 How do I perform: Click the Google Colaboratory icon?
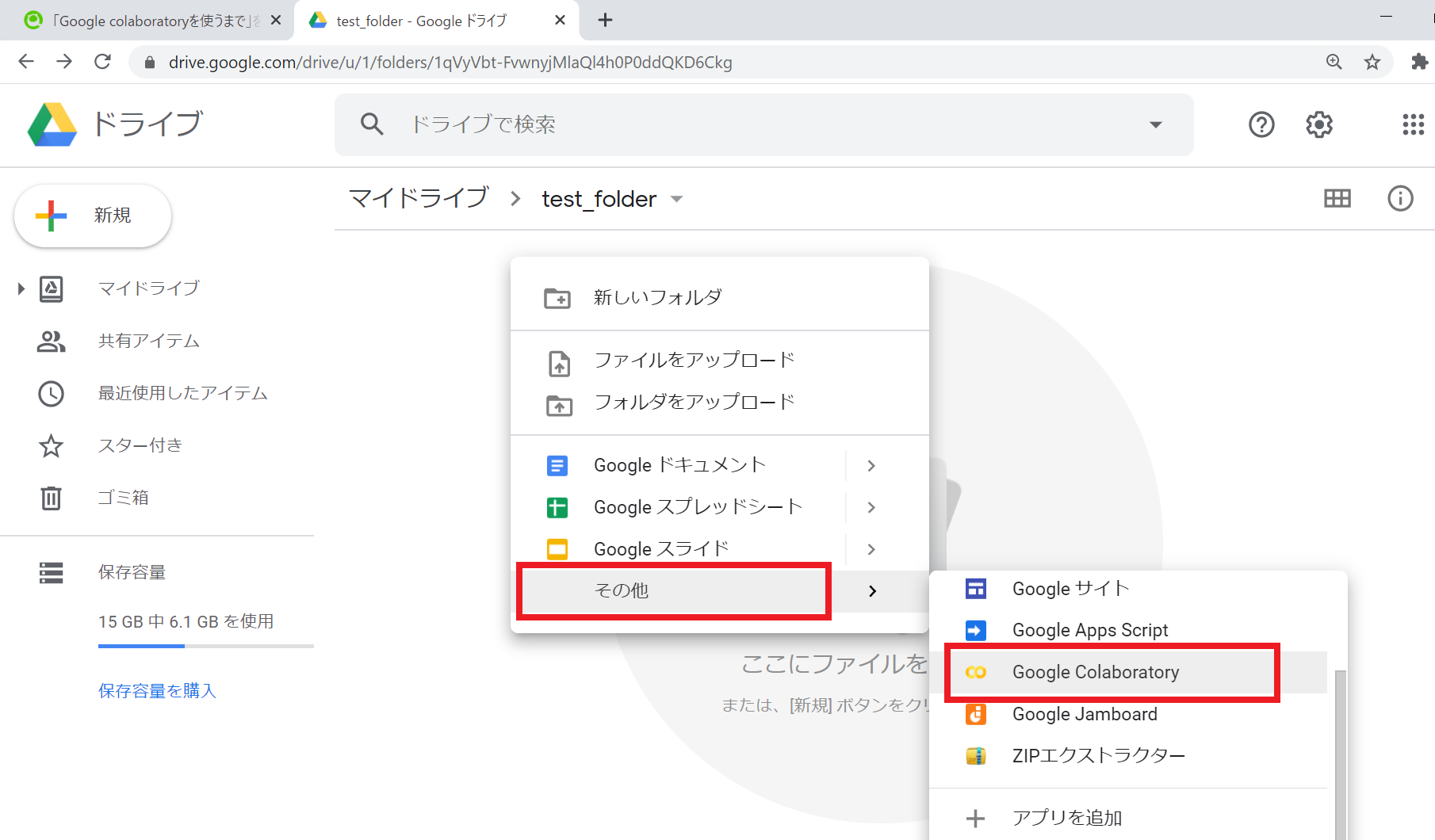pos(976,672)
